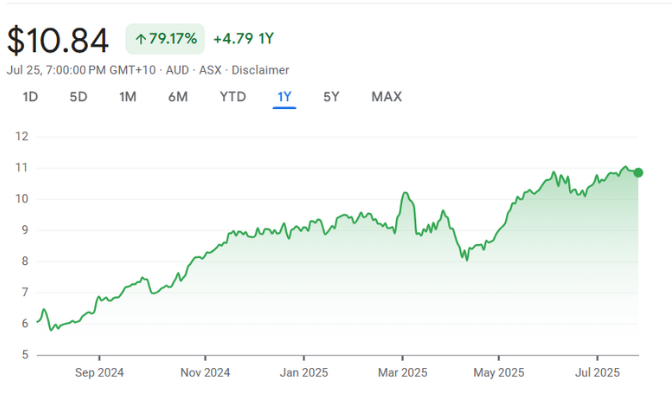Select the YTD range tab
The height and width of the screenshot is (400, 672).
(232, 97)
